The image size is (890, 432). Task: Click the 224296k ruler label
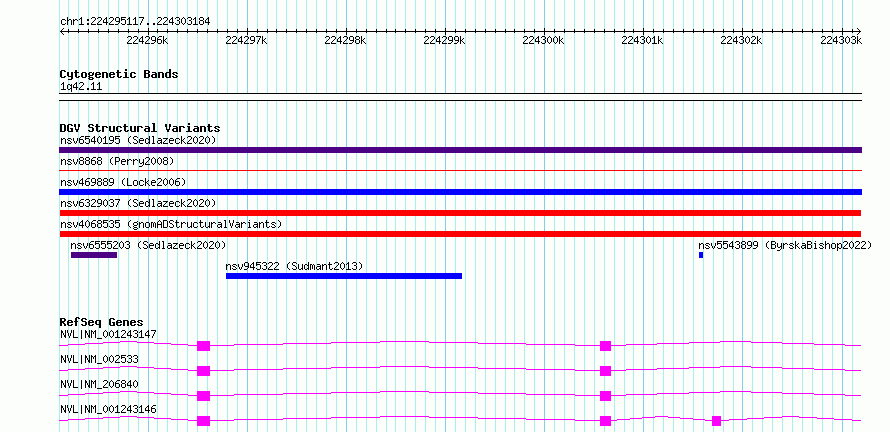[x=148, y=40]
